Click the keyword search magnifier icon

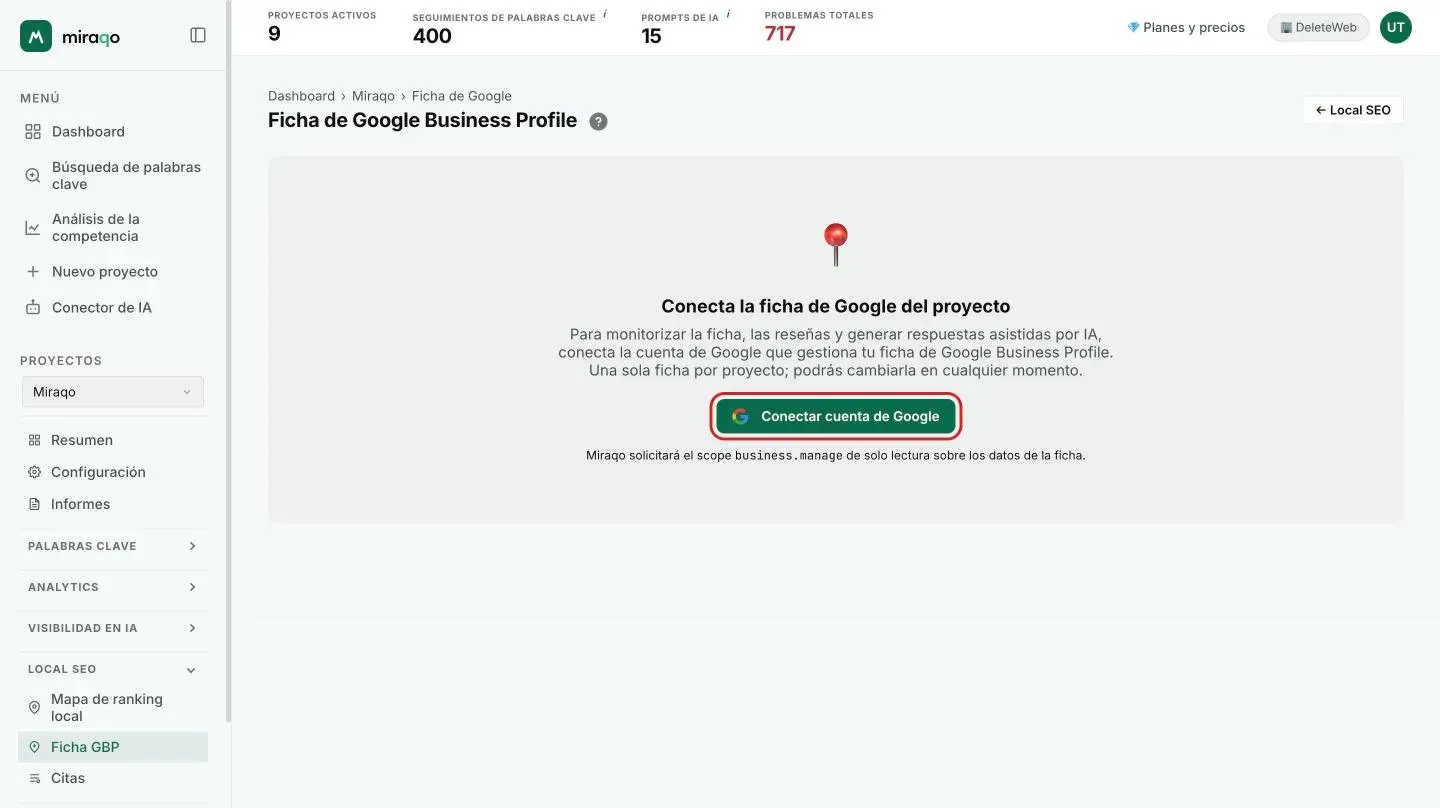click(x=33, y=175)
